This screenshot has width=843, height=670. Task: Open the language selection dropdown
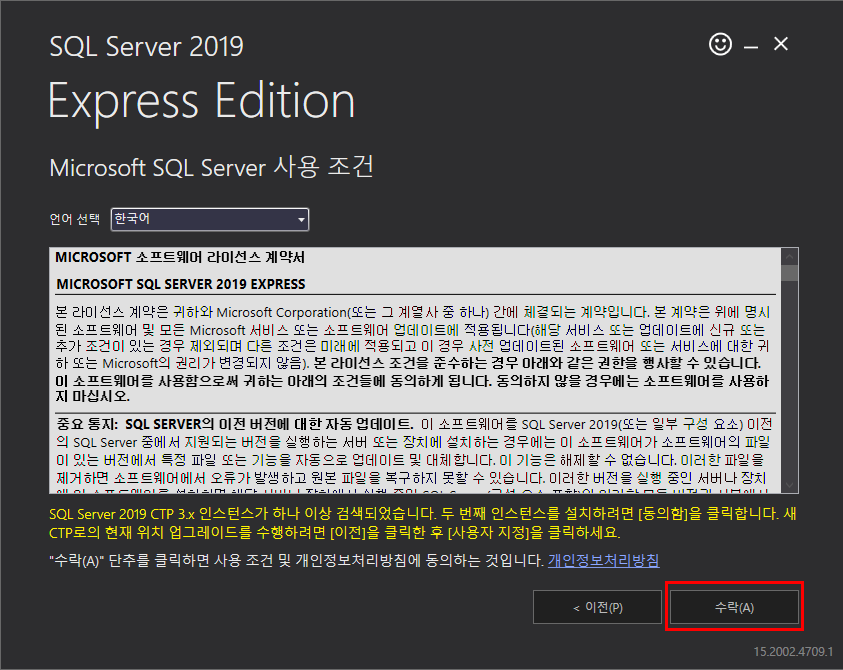[210, 219]
